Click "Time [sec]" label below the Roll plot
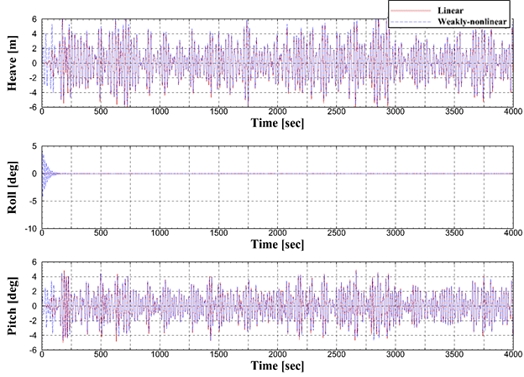 (277, 244)
